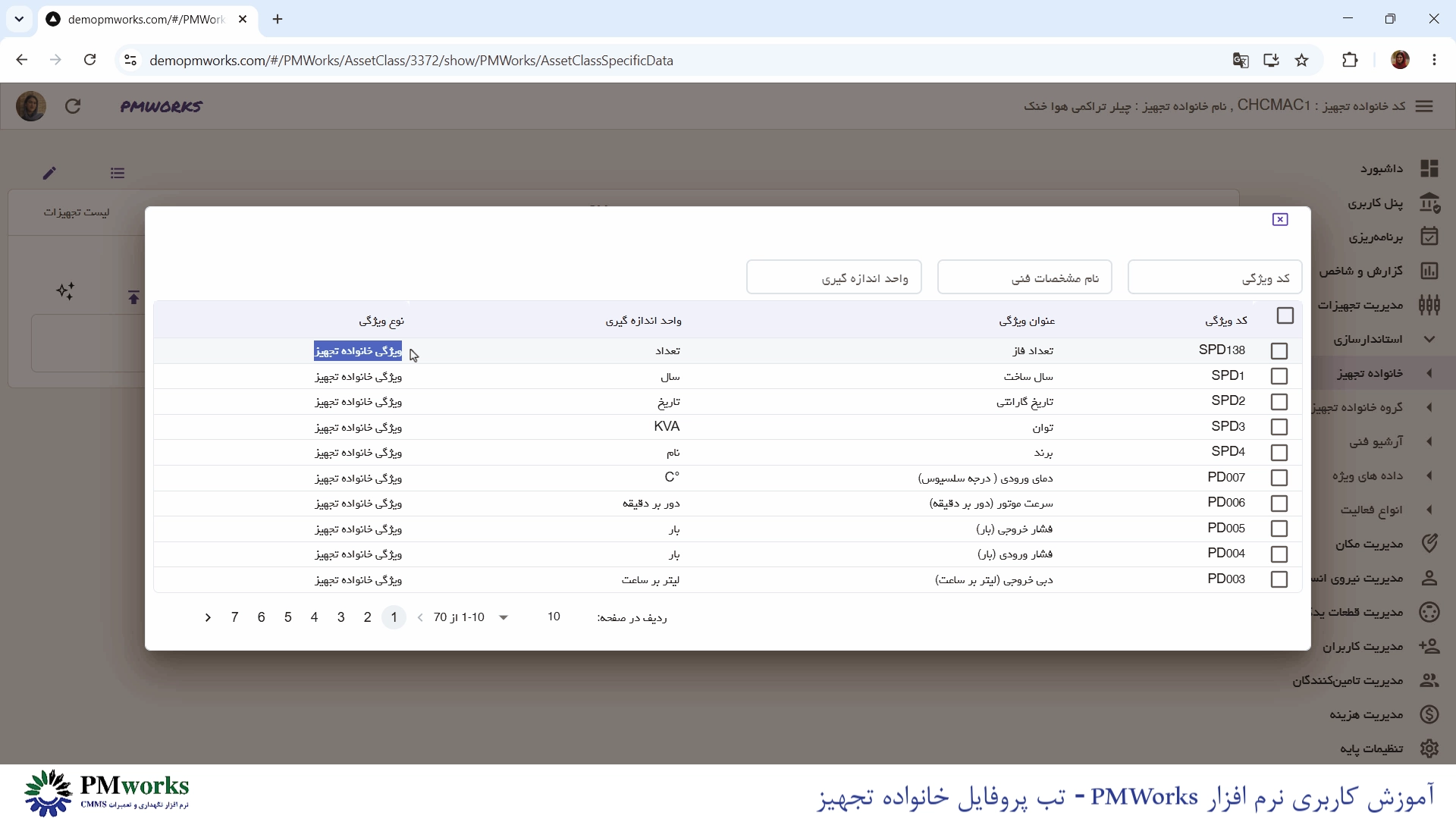Click the نام مشخصات فنی filter field

1025,278
